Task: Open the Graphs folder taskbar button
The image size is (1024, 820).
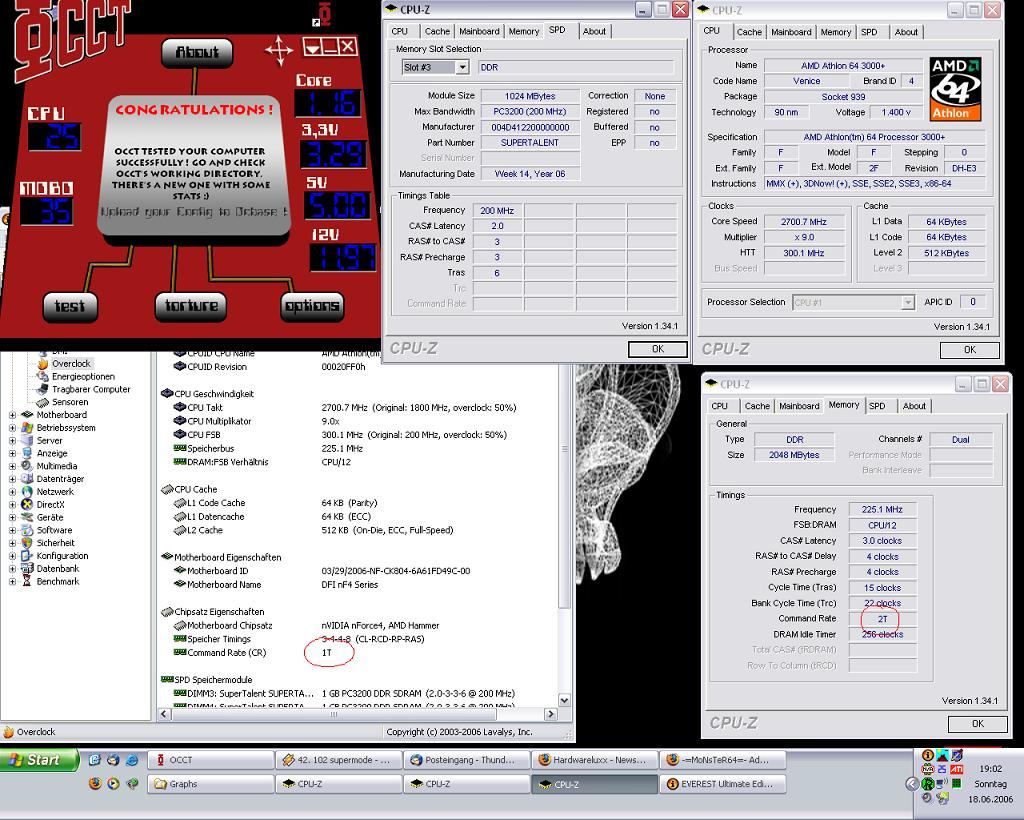Action: coord(210,784)
